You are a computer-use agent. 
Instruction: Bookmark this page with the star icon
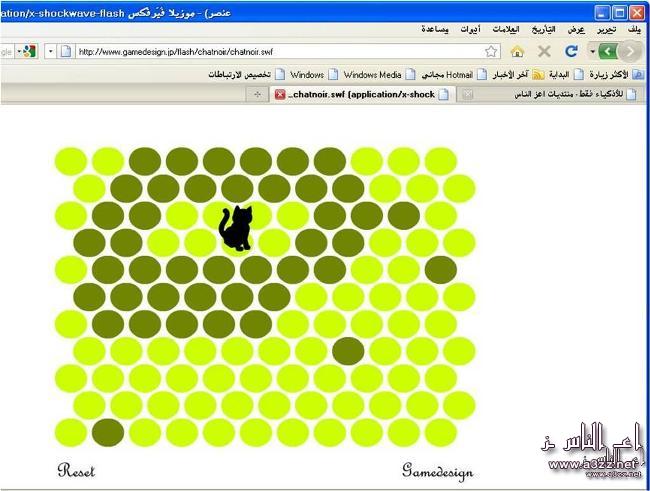click(x=491, y=51)
